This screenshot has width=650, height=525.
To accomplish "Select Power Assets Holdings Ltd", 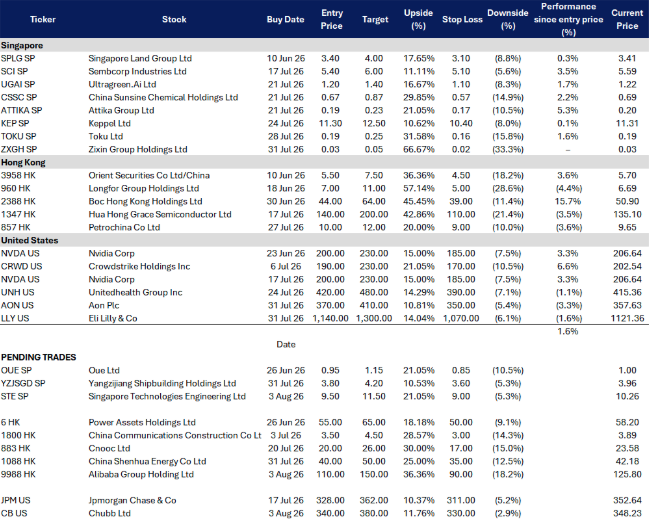I will 142,423.
